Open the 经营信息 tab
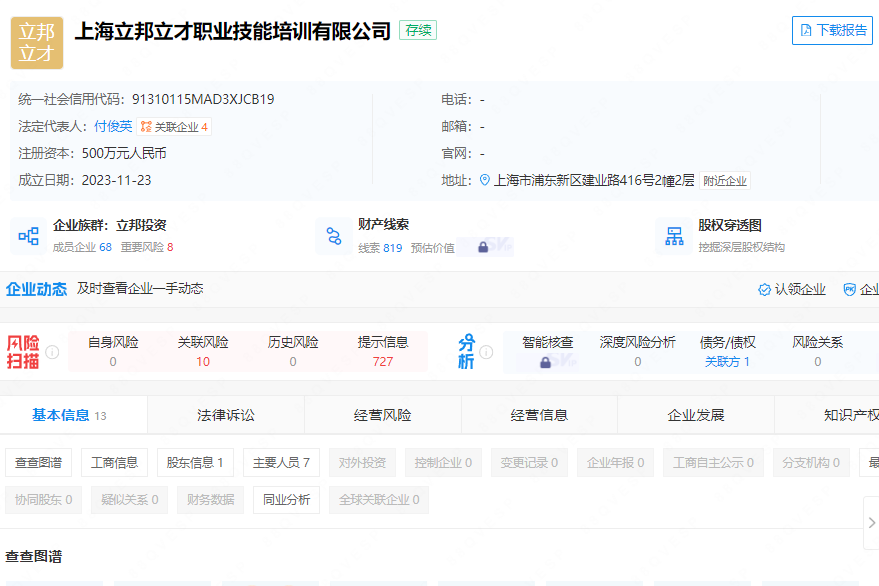Viewport: 879px width, 586px height. [539, 415]
